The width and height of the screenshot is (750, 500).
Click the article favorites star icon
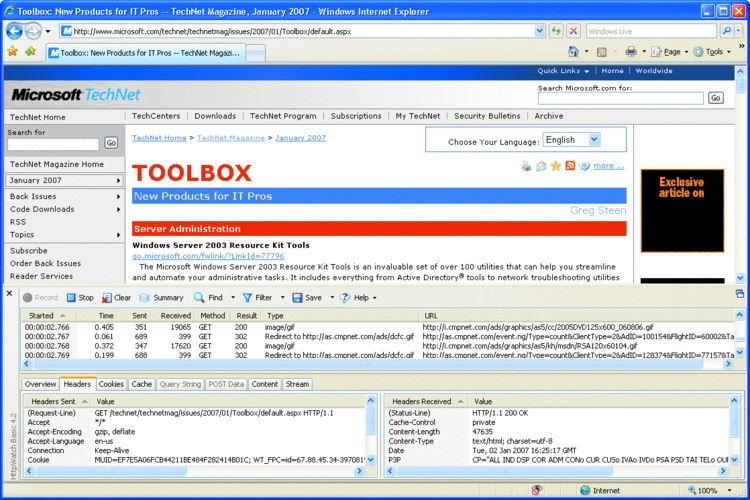555,166
